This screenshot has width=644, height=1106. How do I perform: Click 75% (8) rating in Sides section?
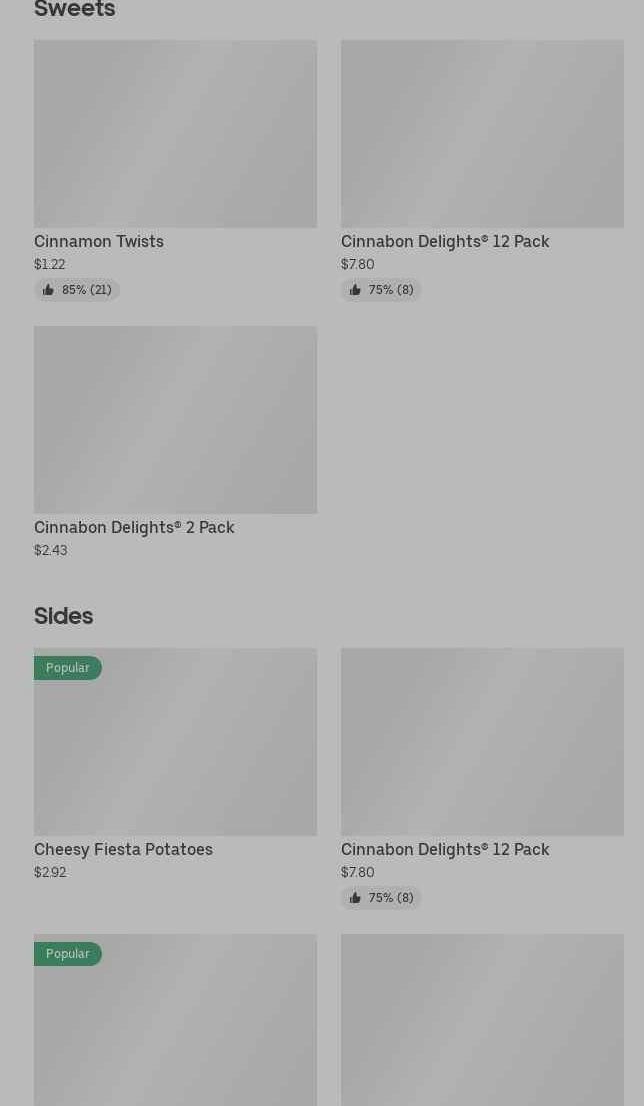[x=391, y=898]
